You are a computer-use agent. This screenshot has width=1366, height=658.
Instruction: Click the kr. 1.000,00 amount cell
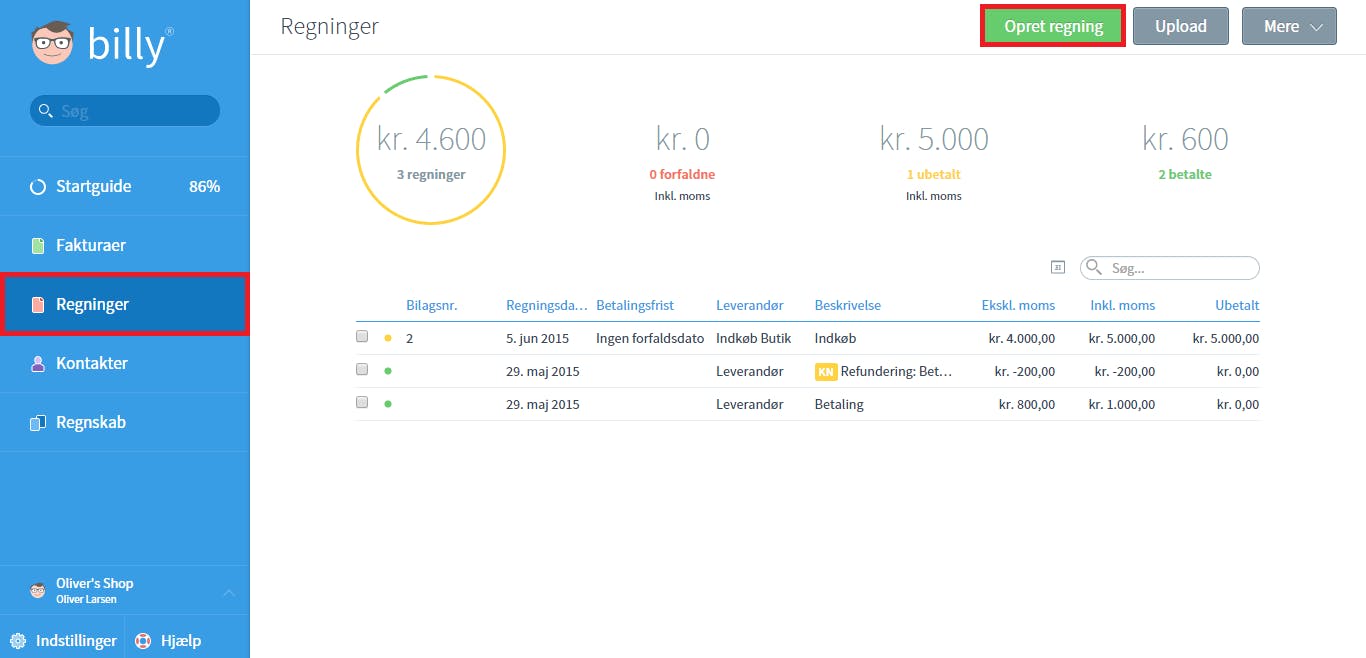[x=1122, y=404]
